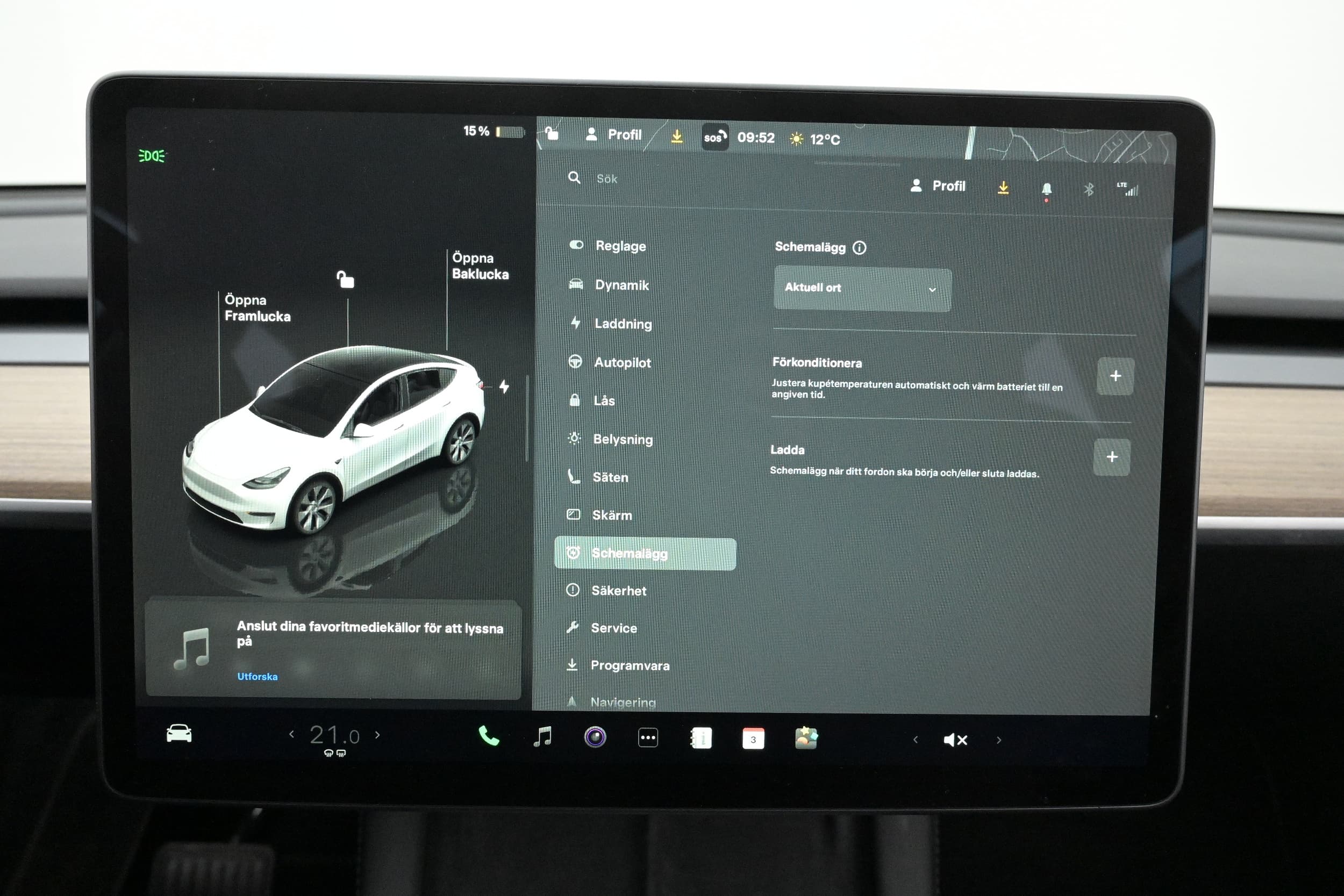
Task: Tap the software download icon in settings header
Action: tap(1003, 188)
